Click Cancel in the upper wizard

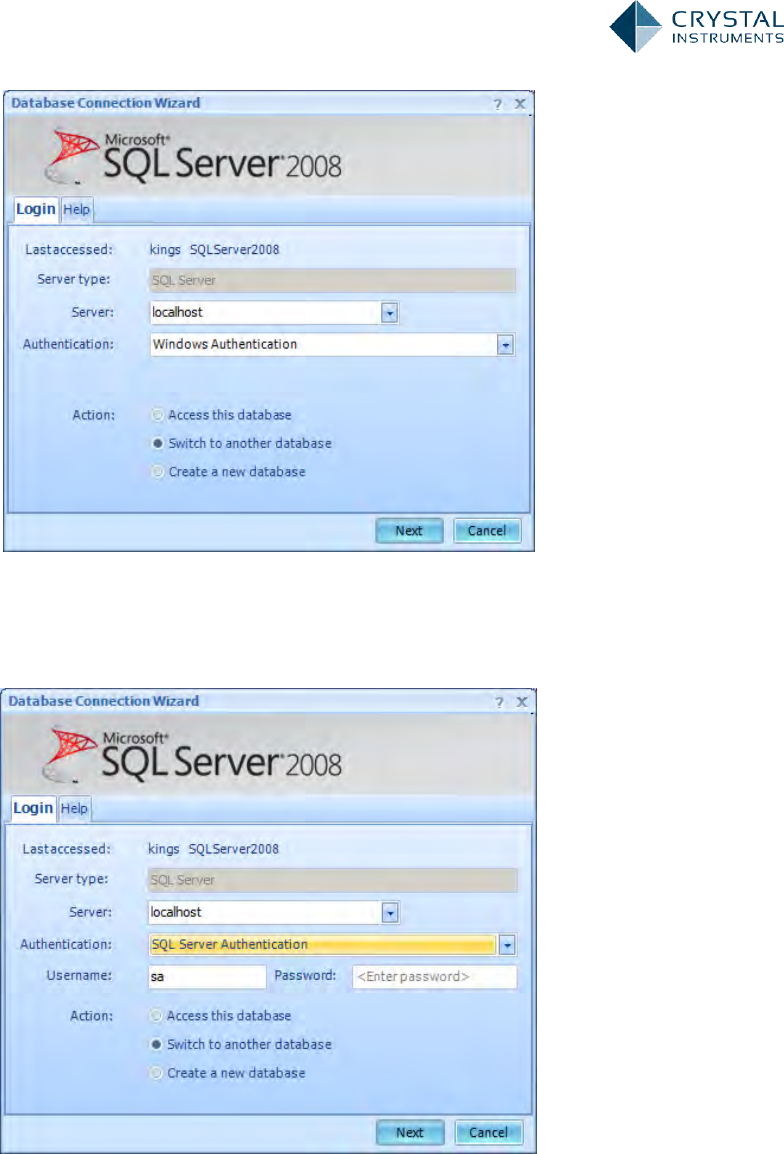487,531
